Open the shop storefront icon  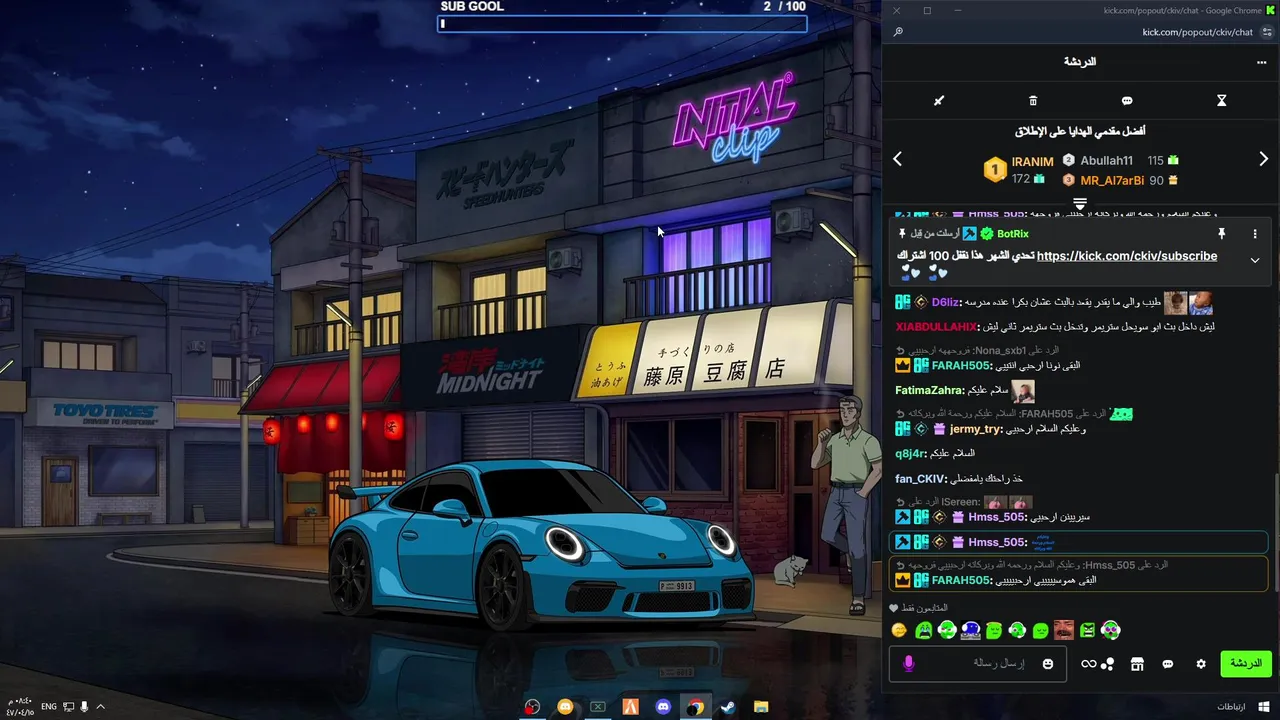tap(1137, 664)
